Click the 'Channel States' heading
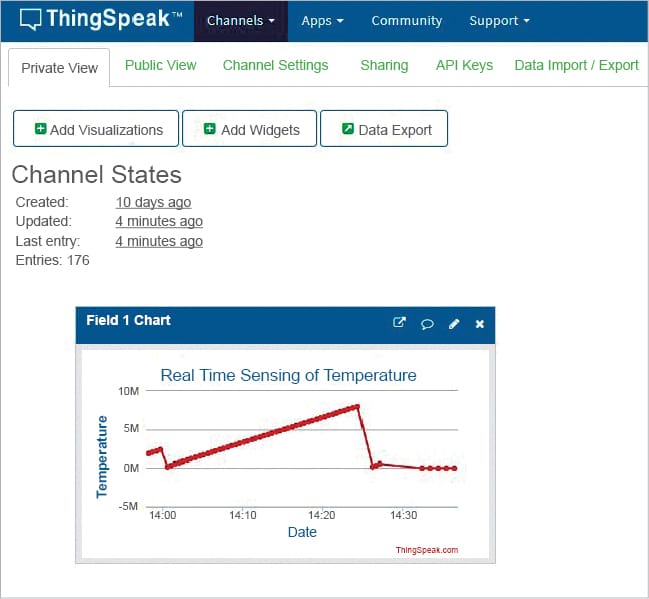The height and width of the screenshot is (599, 649). (x=96, y=174)
